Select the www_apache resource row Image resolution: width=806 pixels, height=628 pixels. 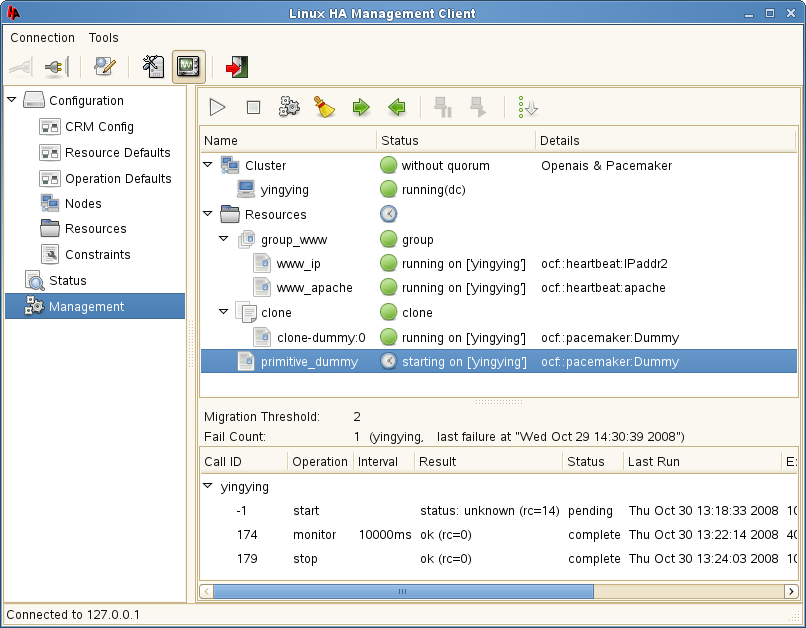coord(314,288)
